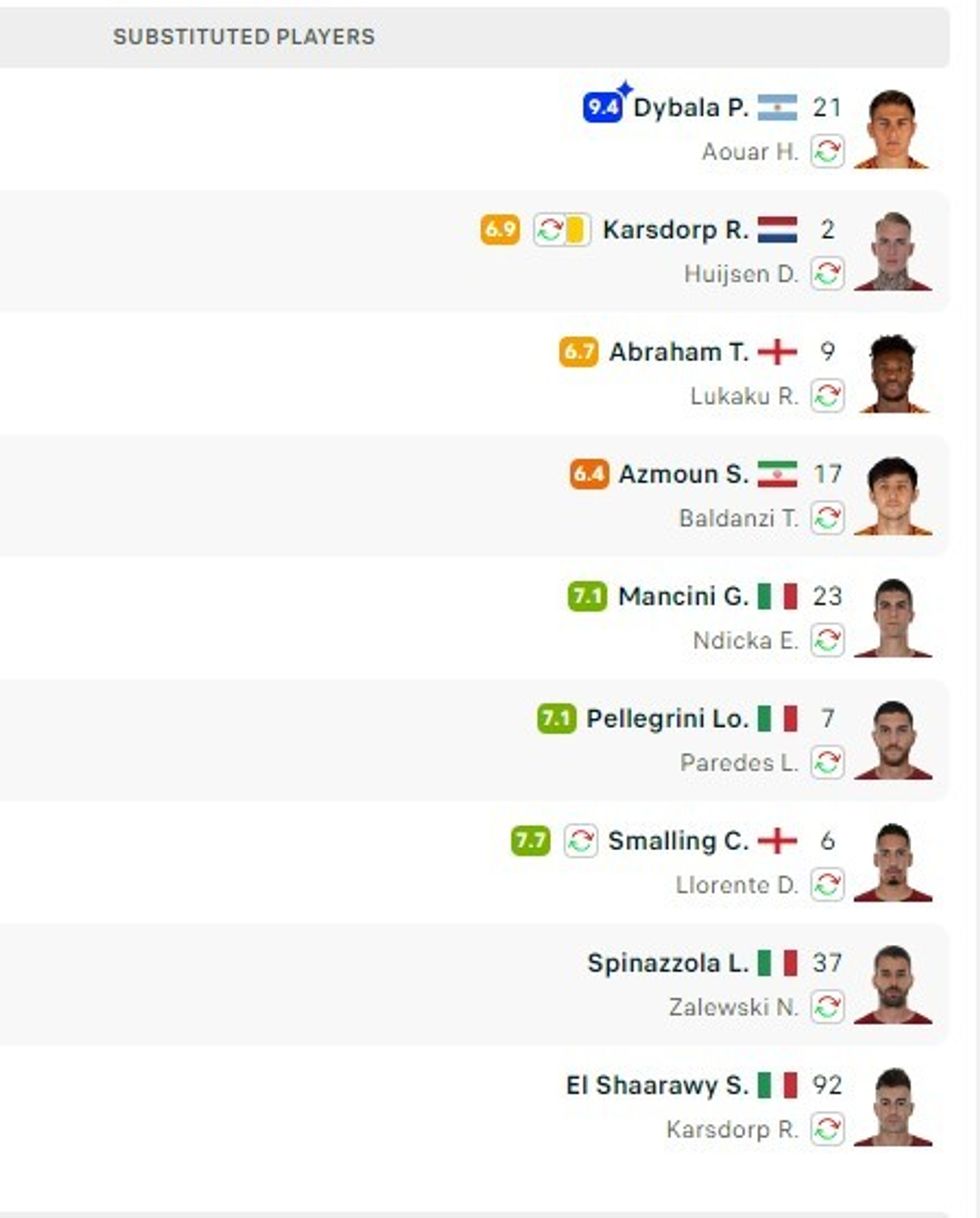Viewport: 980px width, 1218px height.
Task: Click the substitution icon beside Zalewski N.
Action: point(827,1007)
